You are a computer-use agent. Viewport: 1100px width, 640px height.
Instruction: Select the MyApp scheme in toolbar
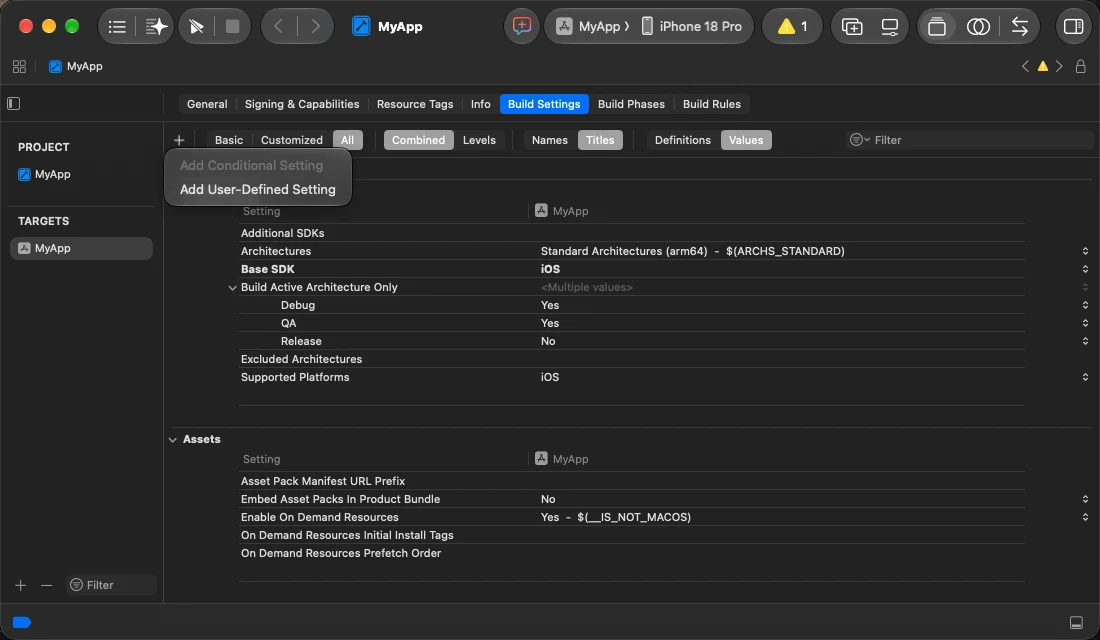coord(593,27)
